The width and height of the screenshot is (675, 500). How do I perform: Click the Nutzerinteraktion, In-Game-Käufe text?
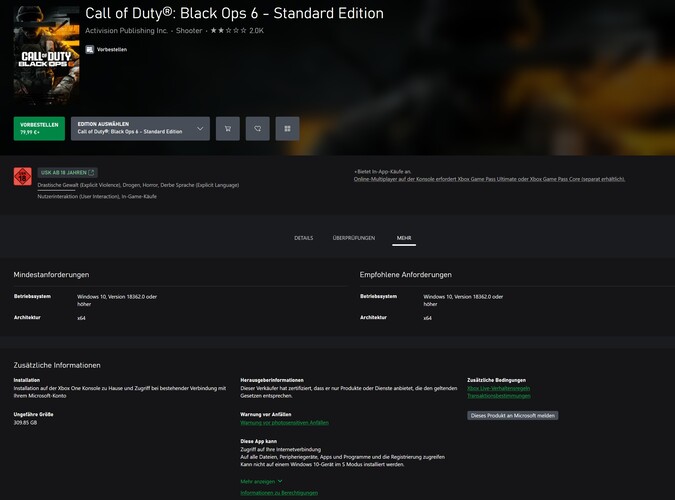pos(97,196)
